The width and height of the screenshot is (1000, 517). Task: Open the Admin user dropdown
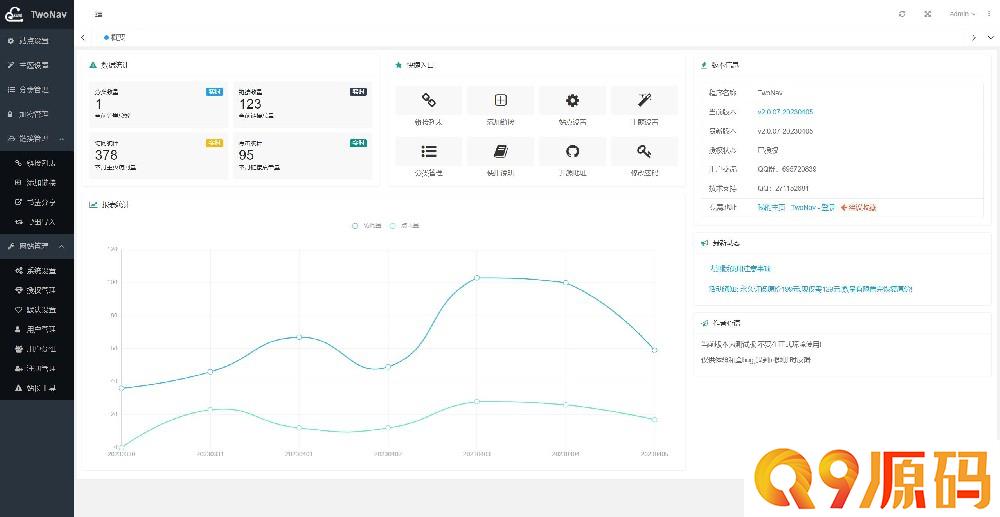coord(962,14)
